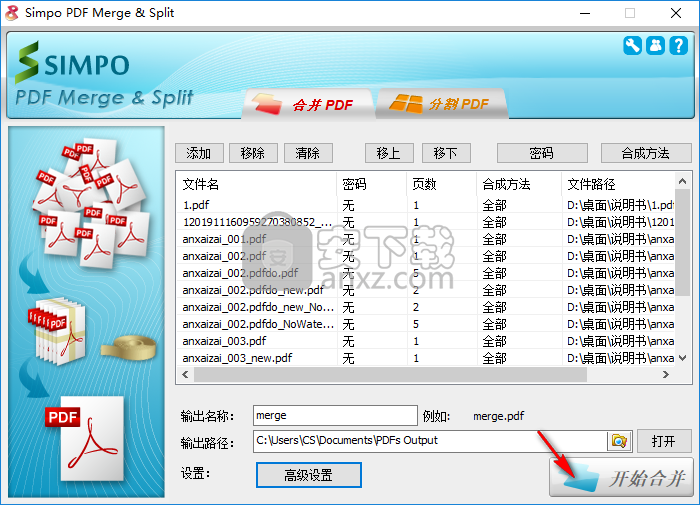700x505 pixels.
Task: Click the 文件路径 column header
Action: 619,184
